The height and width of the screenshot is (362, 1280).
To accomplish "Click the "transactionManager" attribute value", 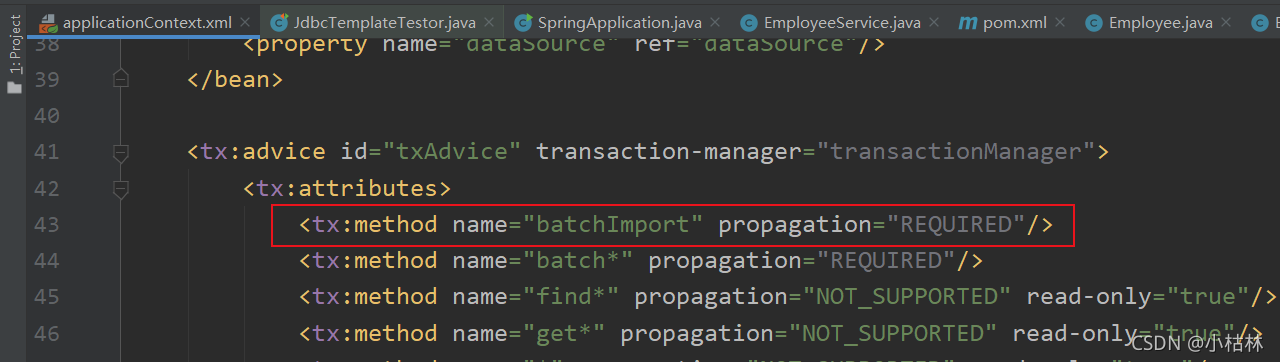I will tap(957, 152).
